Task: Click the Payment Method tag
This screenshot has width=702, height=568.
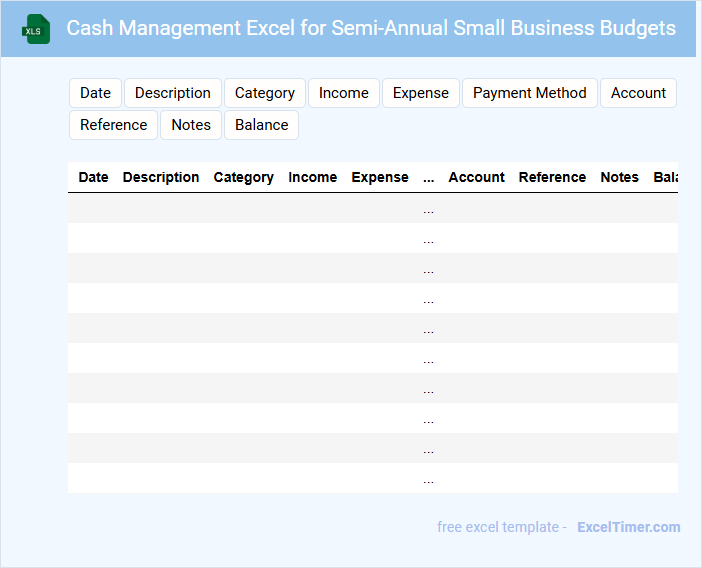Action: [529, 93]
